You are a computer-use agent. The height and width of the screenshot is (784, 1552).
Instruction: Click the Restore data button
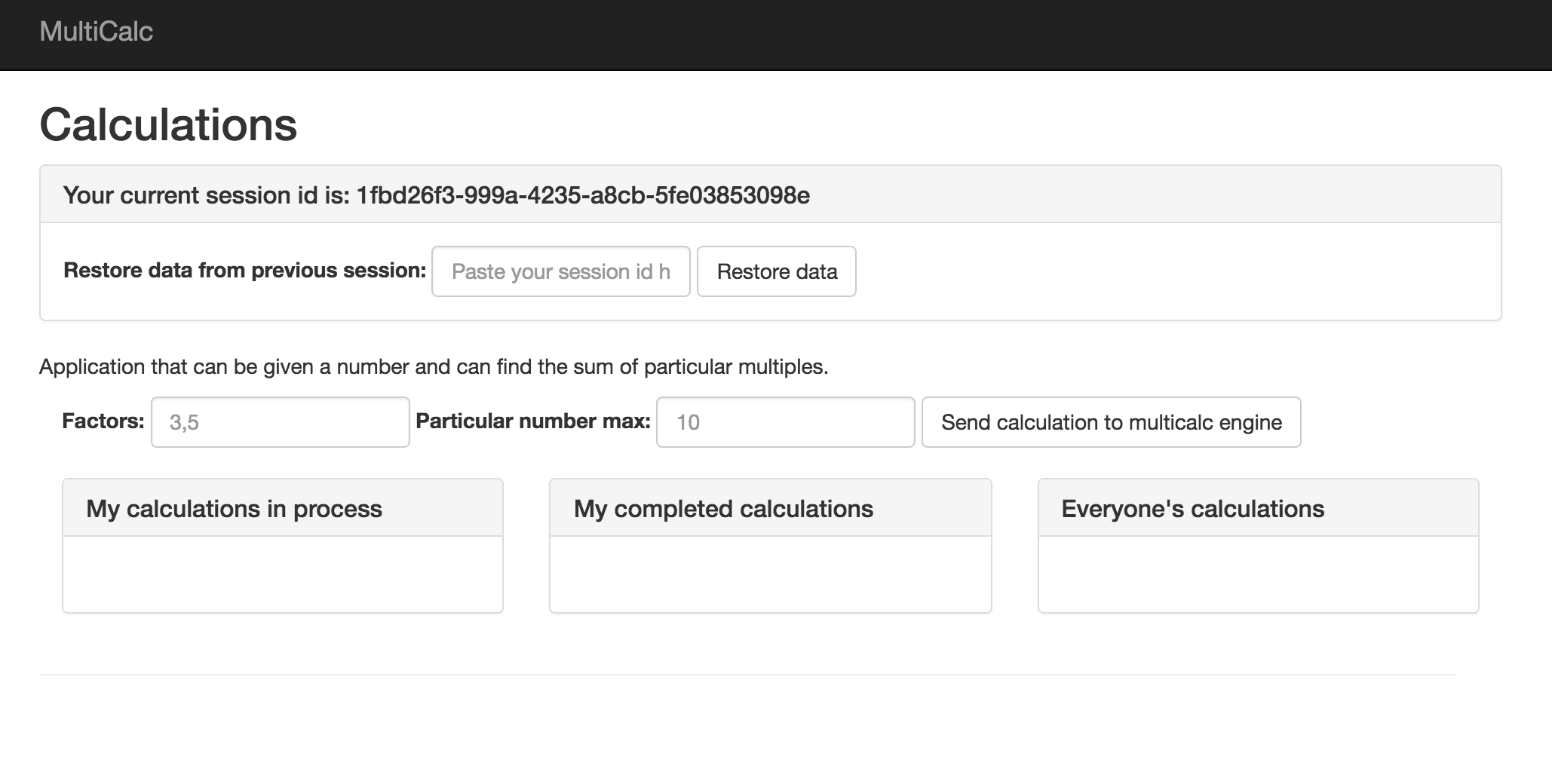pyautogui.click(x=777, y=271)
